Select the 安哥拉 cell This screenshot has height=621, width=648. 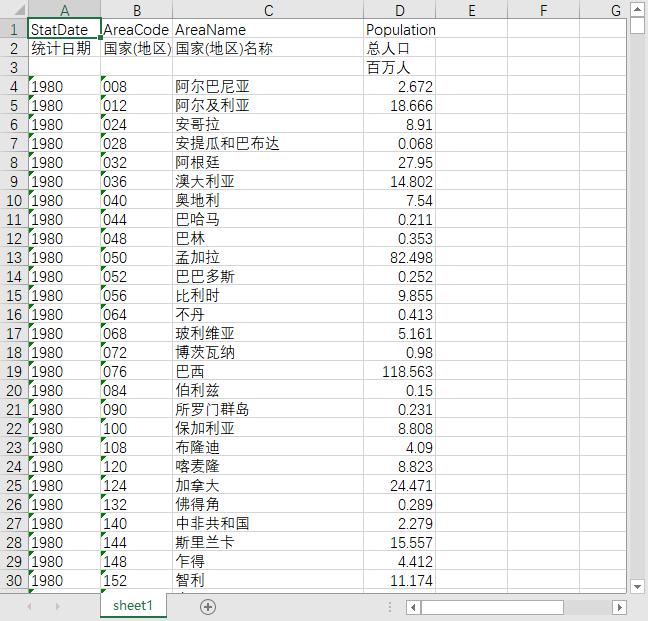268,124
